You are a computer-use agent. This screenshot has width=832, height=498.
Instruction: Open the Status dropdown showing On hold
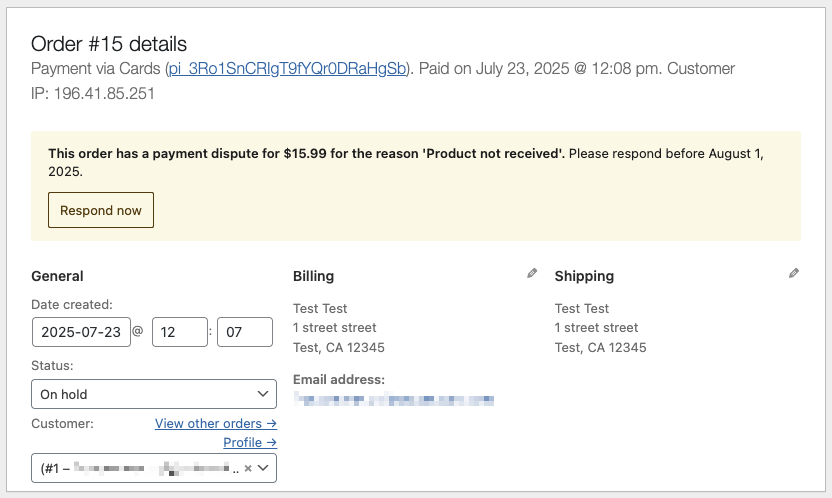tap(154, 394)
